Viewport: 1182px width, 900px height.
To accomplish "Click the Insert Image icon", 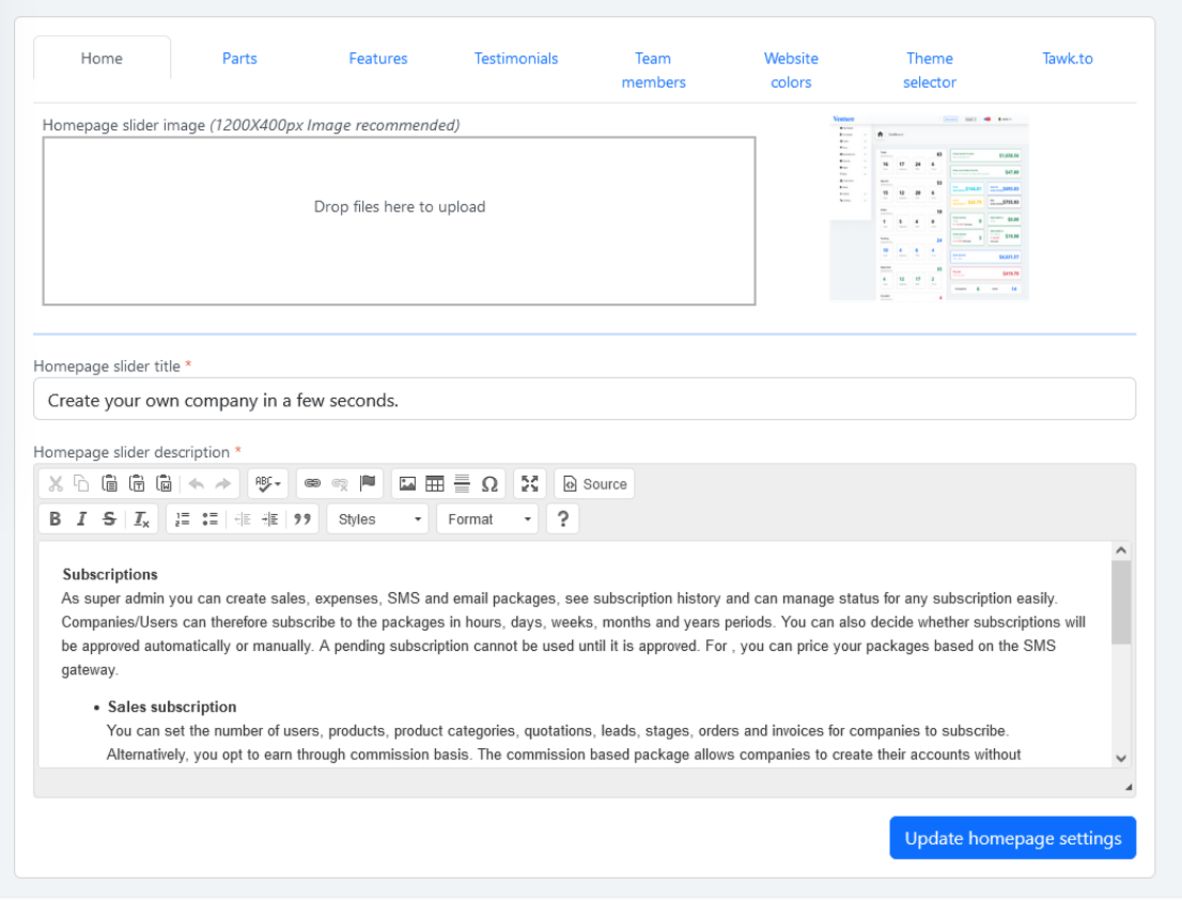I will click(x=407, y=484).
